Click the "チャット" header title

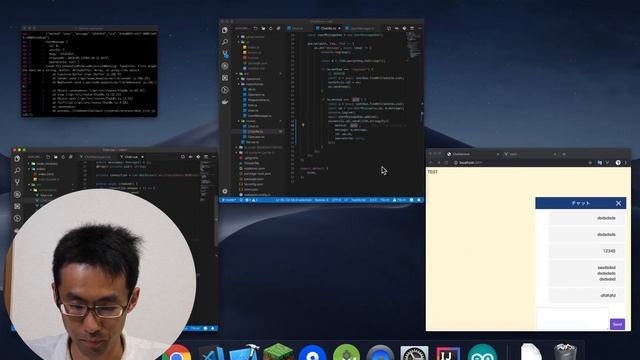580,203
